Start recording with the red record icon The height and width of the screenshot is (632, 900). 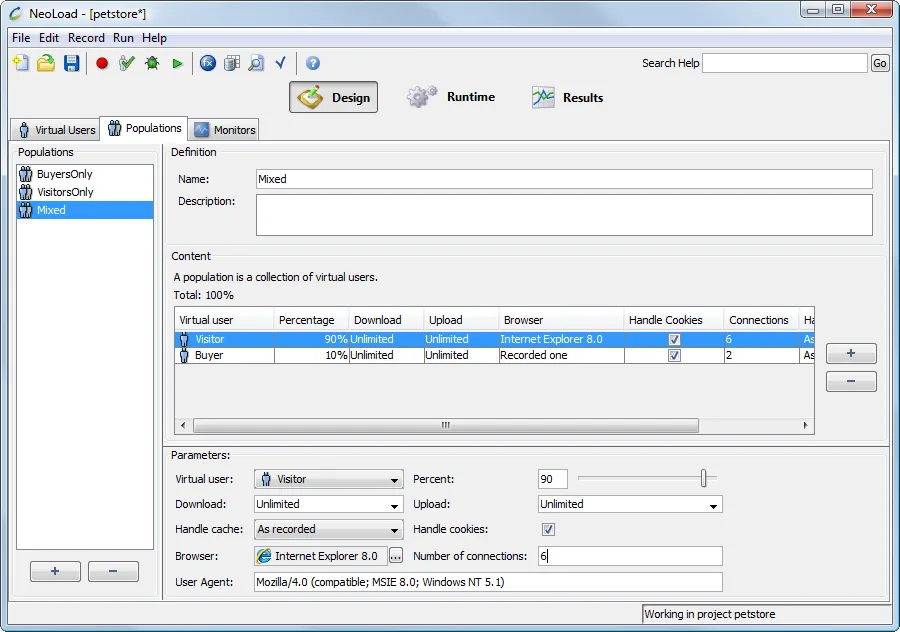click(102, 63)
